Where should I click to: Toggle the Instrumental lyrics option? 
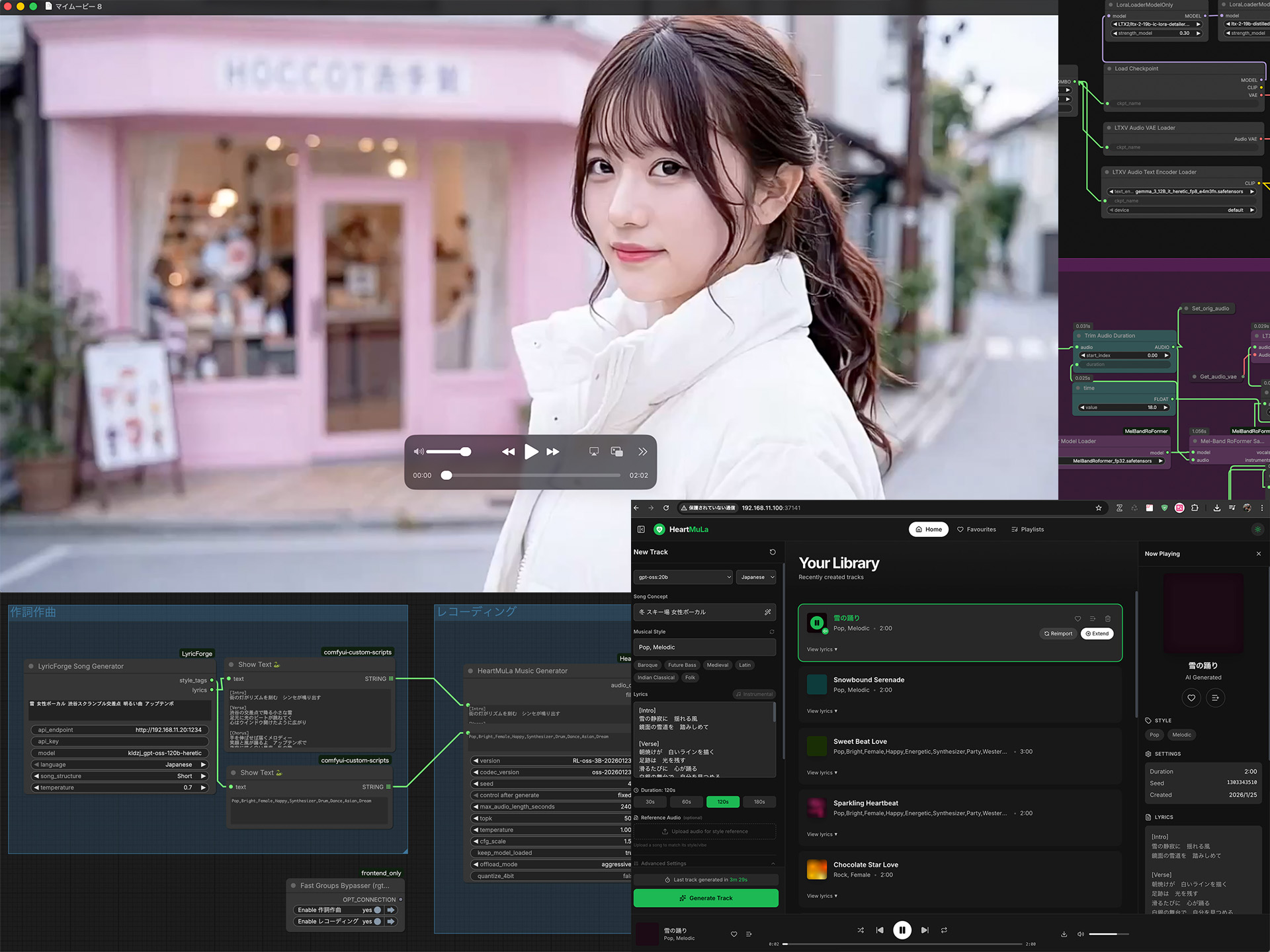pyautogui.click(x=754, y=694)
